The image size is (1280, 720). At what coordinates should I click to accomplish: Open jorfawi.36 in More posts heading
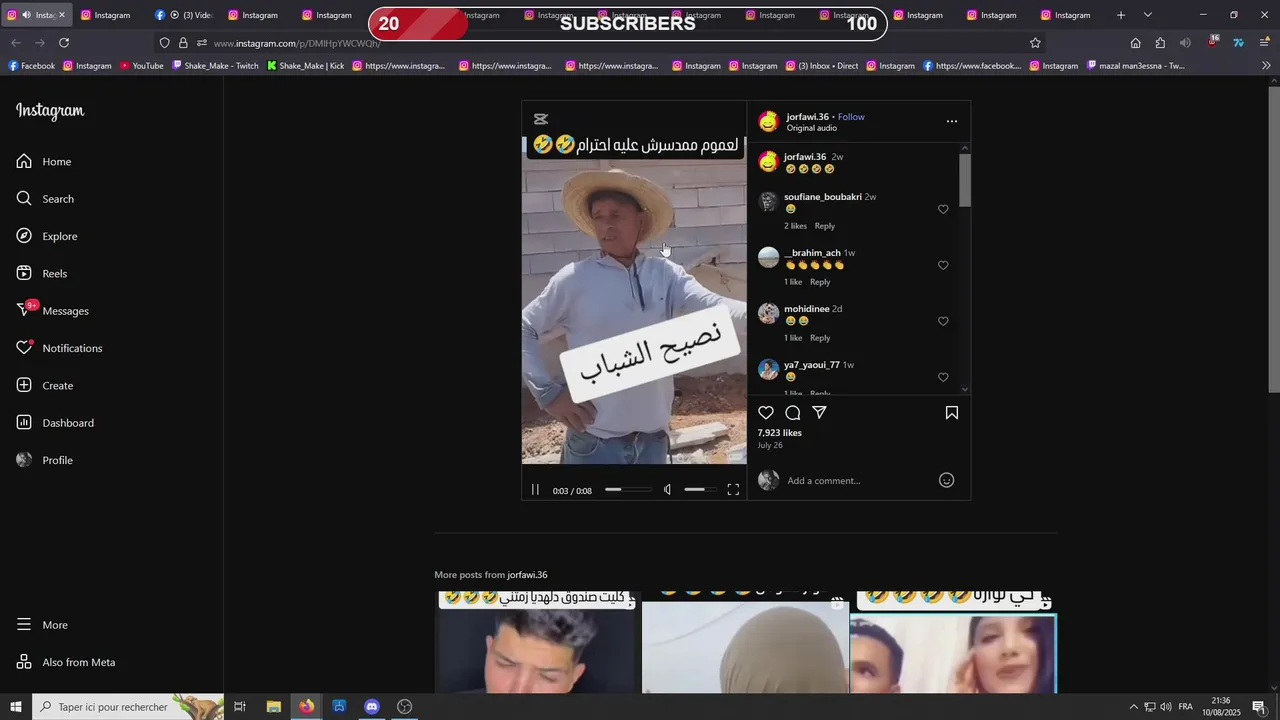pyautogui.click(x=527, y=575)
